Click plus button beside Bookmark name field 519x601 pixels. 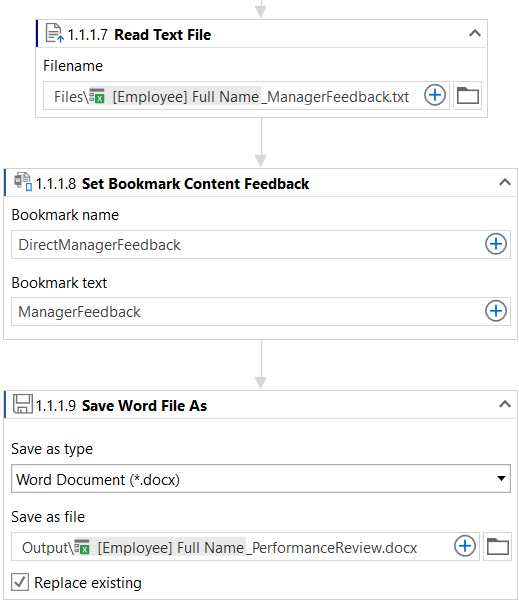point(496,244)
